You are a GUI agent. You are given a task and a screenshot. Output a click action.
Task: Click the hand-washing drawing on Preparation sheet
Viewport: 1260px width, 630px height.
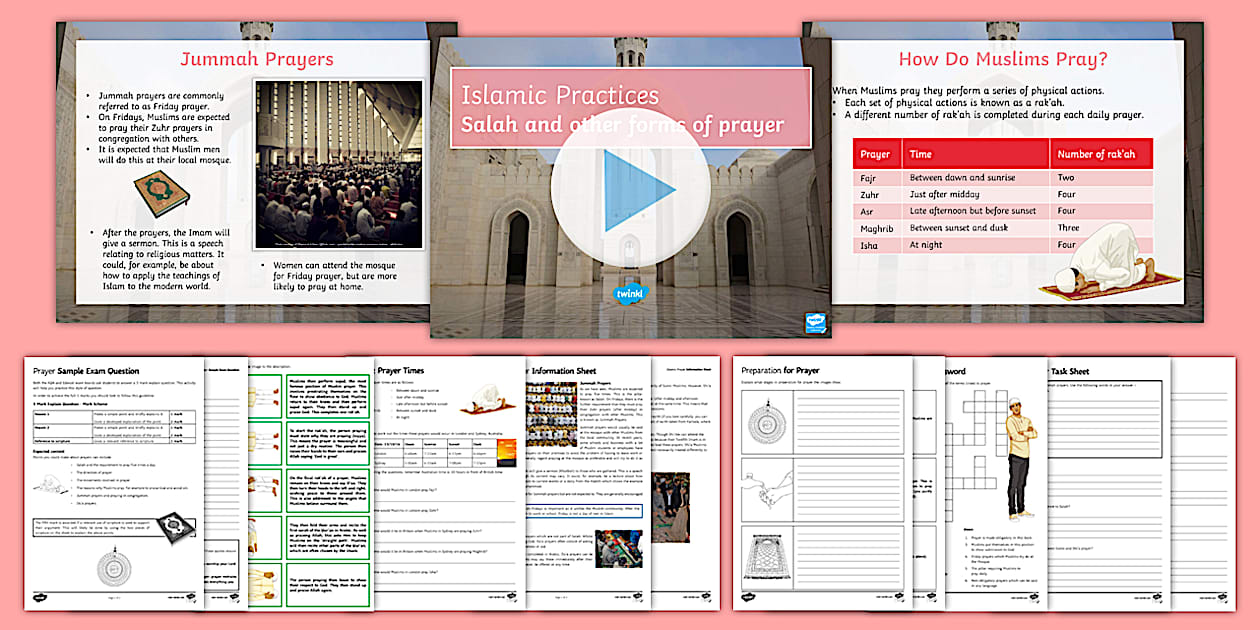click(x=768, y=493)
